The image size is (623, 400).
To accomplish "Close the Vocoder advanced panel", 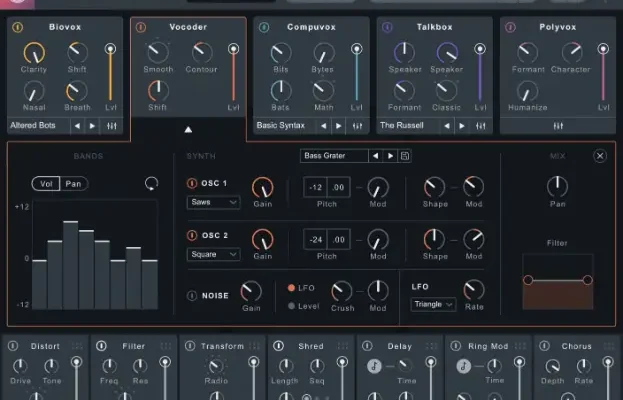I will [599, 156].
